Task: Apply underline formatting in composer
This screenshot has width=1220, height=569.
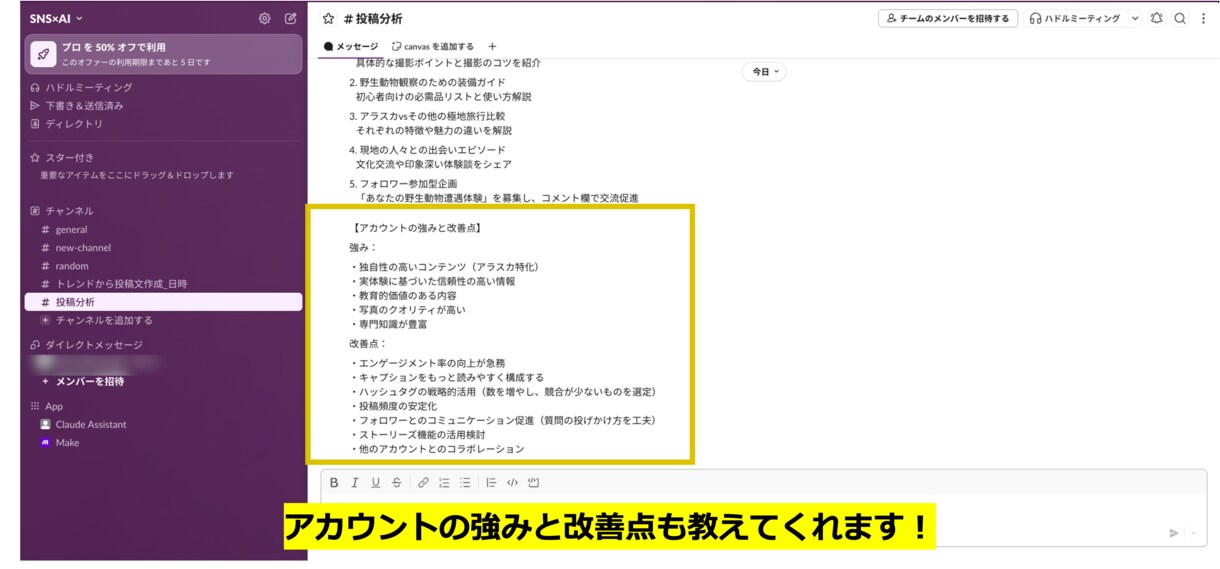Action: coord(376,483)
